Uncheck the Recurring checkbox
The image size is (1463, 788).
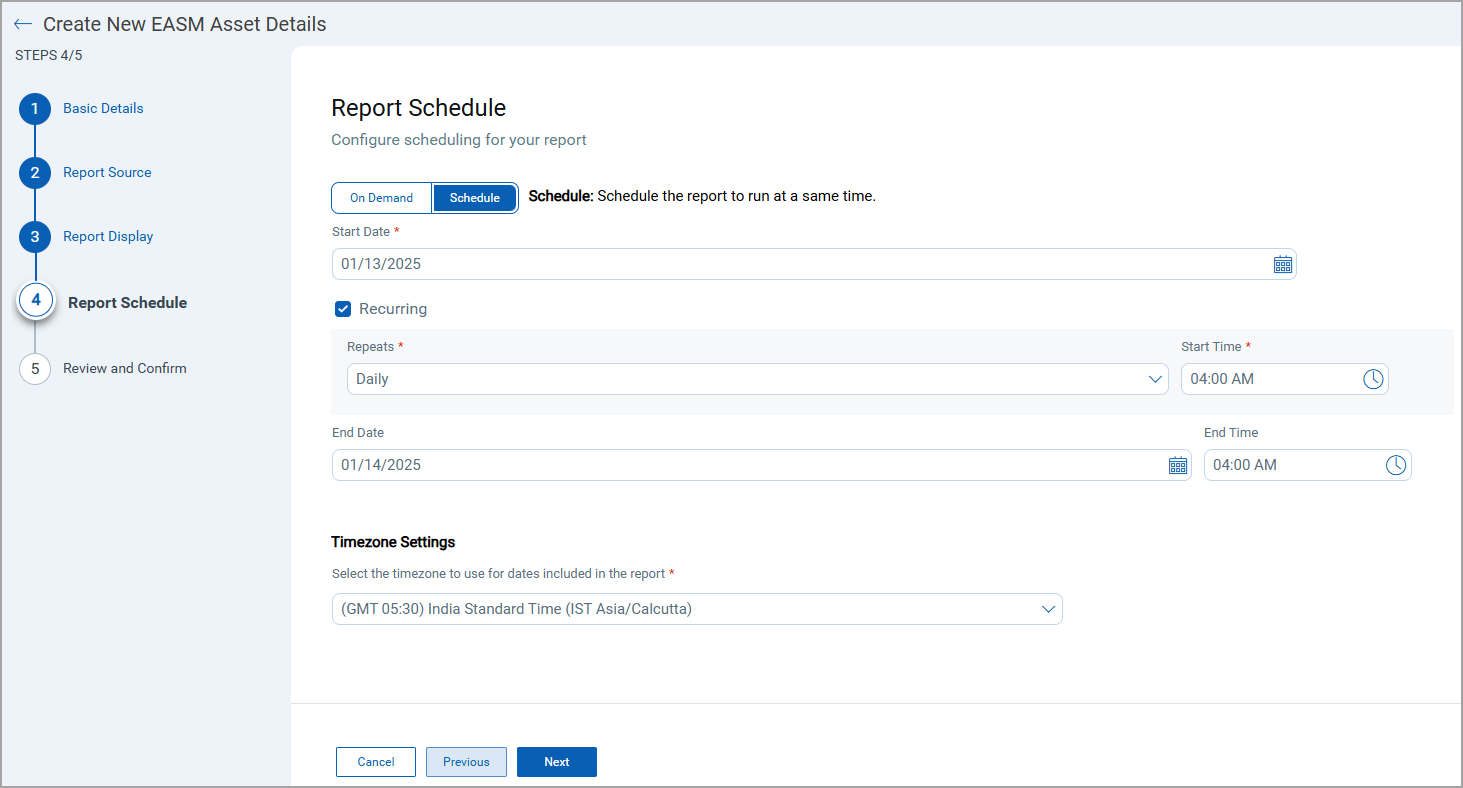(343, 308)
